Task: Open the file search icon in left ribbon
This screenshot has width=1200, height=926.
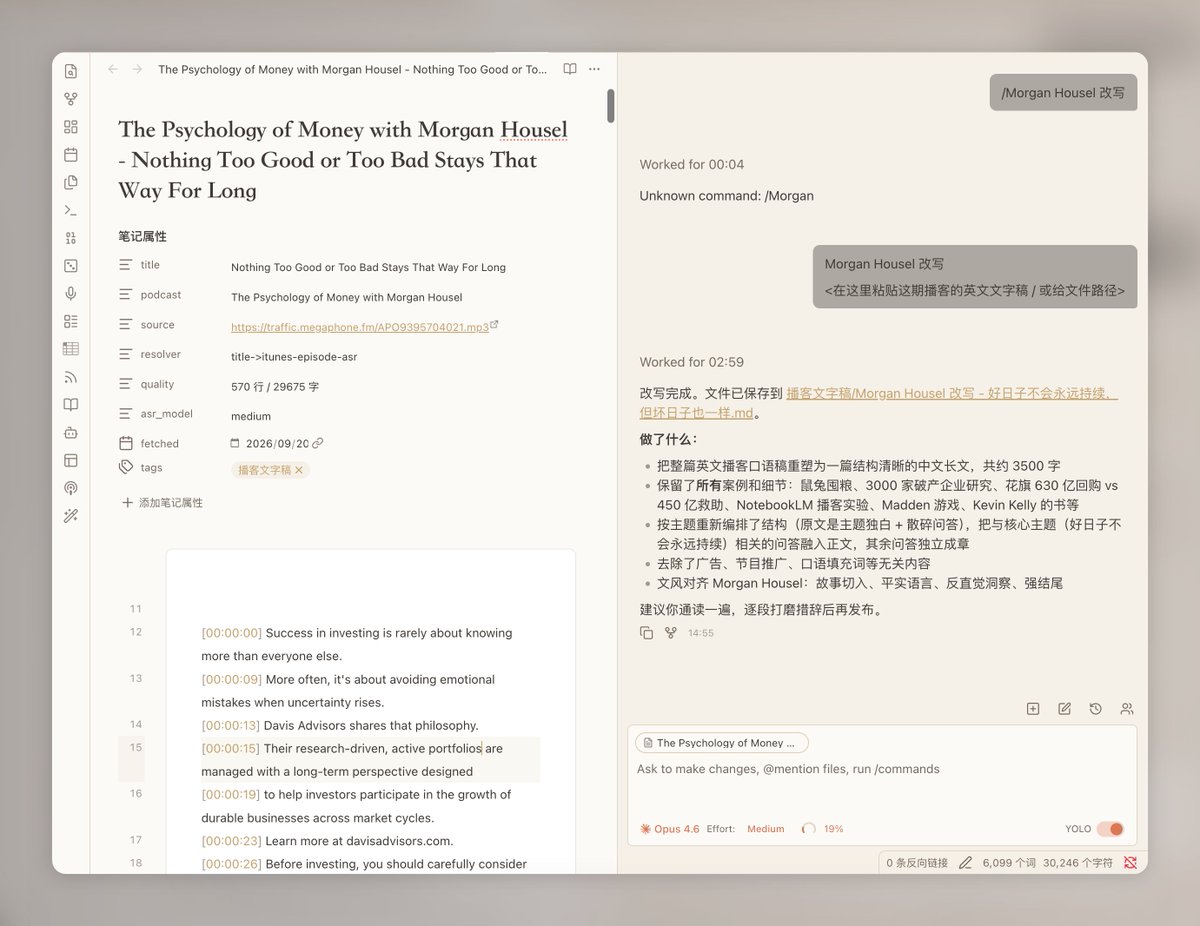Action: (x=71, y=71)
